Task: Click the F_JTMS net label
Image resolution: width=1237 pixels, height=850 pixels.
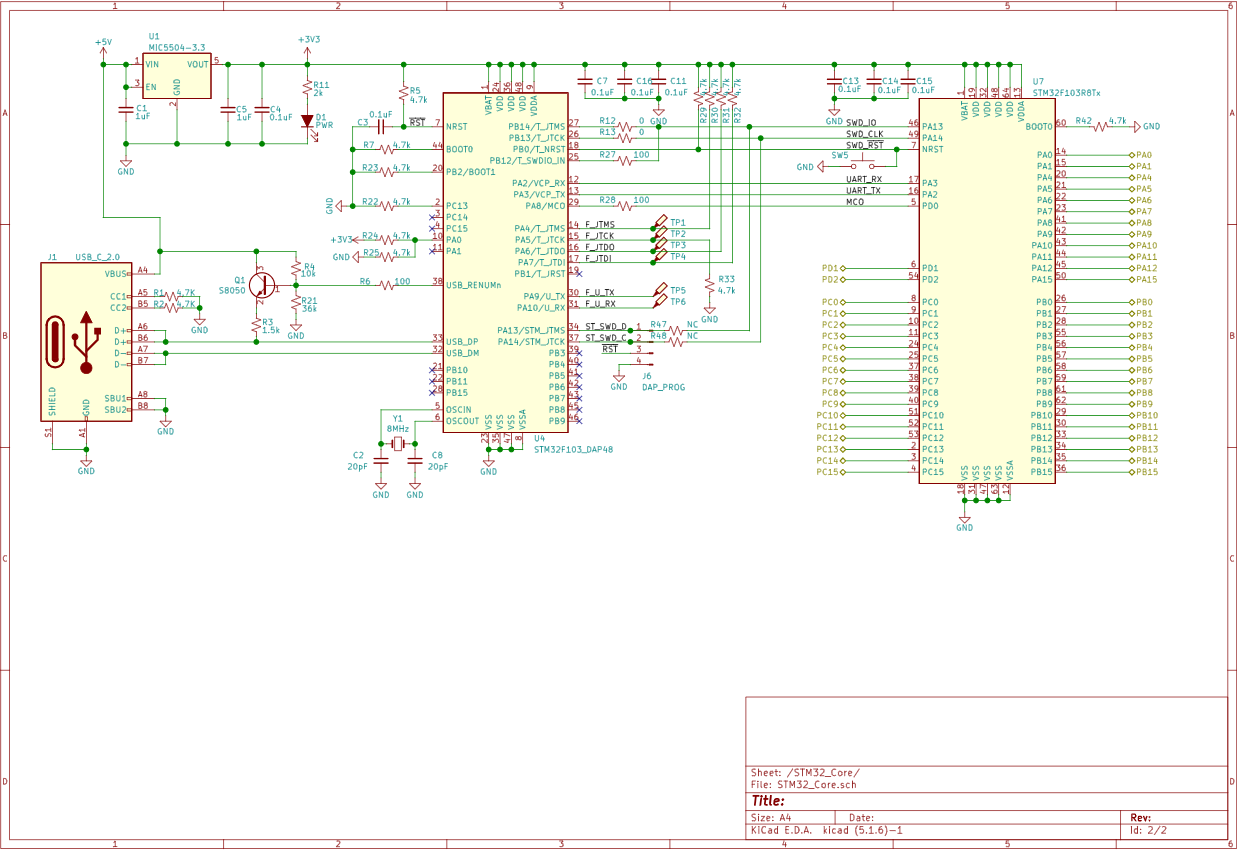Action: click(x=600, y=224)
